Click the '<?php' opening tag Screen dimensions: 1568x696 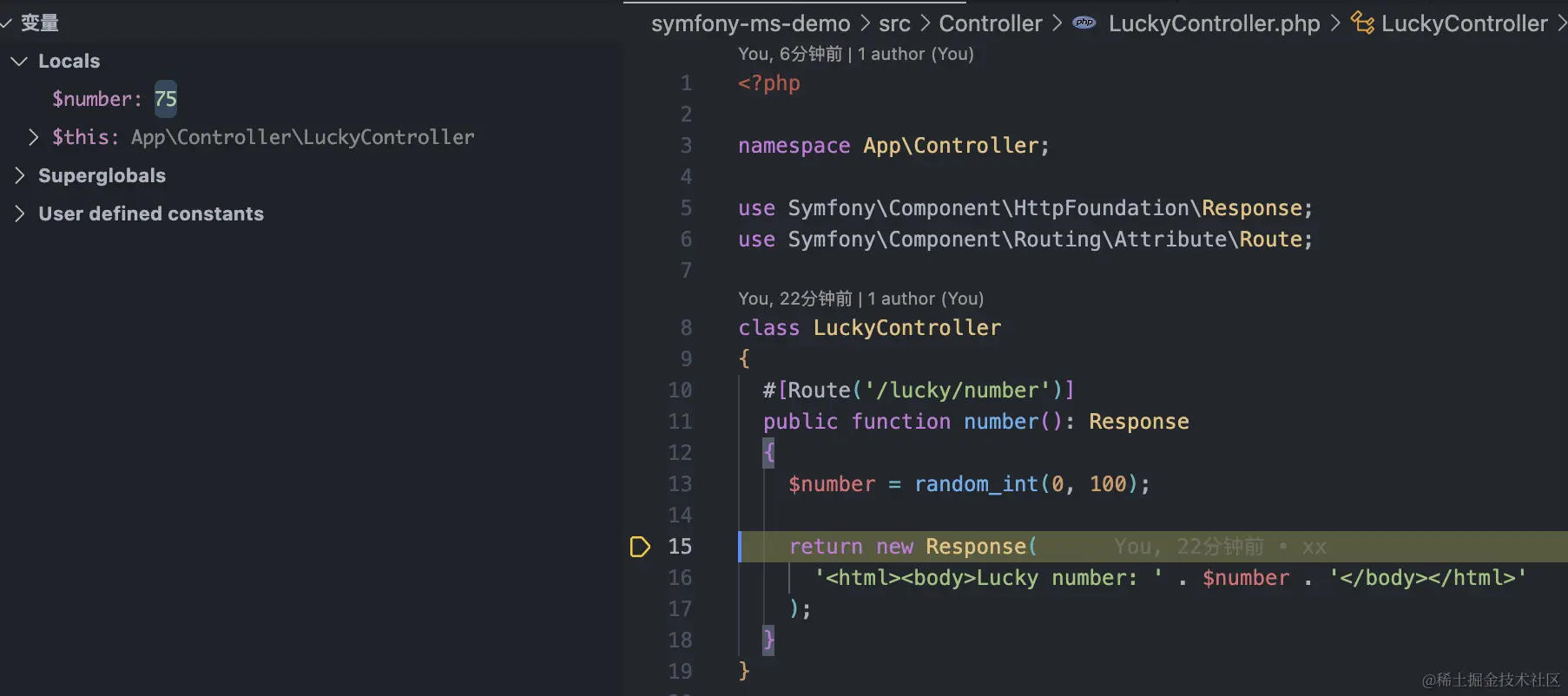coord(769,83)
